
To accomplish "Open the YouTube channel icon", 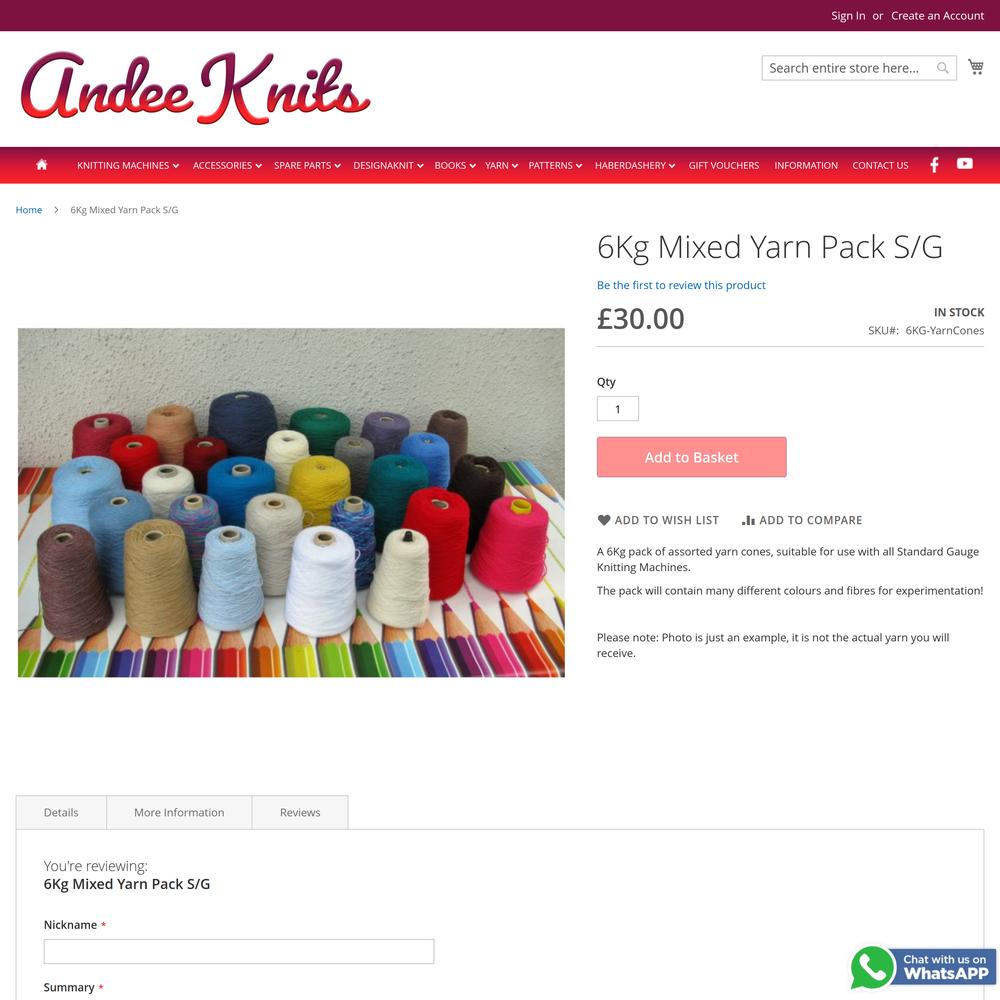I will [964, 164].
